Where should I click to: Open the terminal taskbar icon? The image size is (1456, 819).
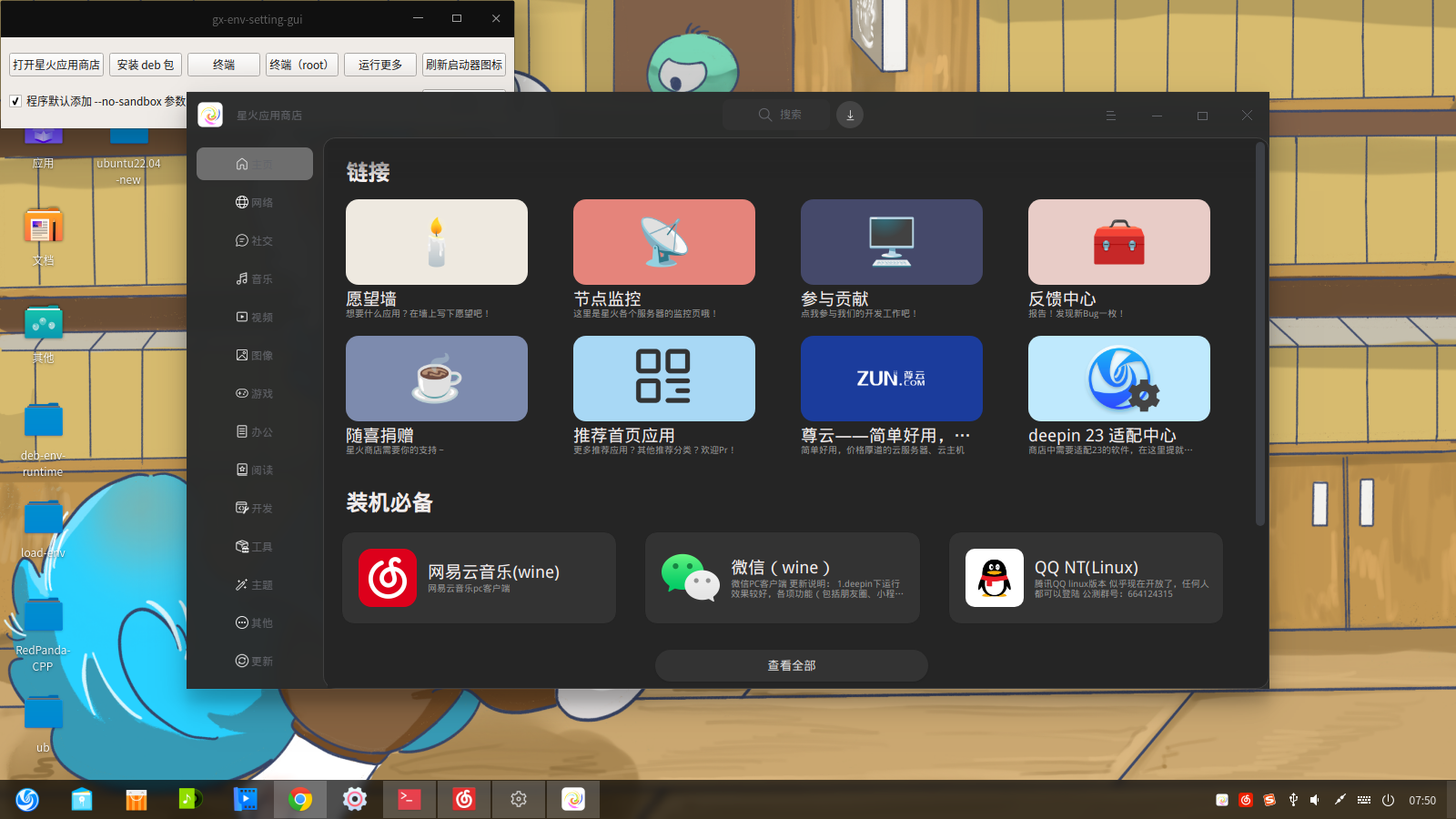[409, 799]
